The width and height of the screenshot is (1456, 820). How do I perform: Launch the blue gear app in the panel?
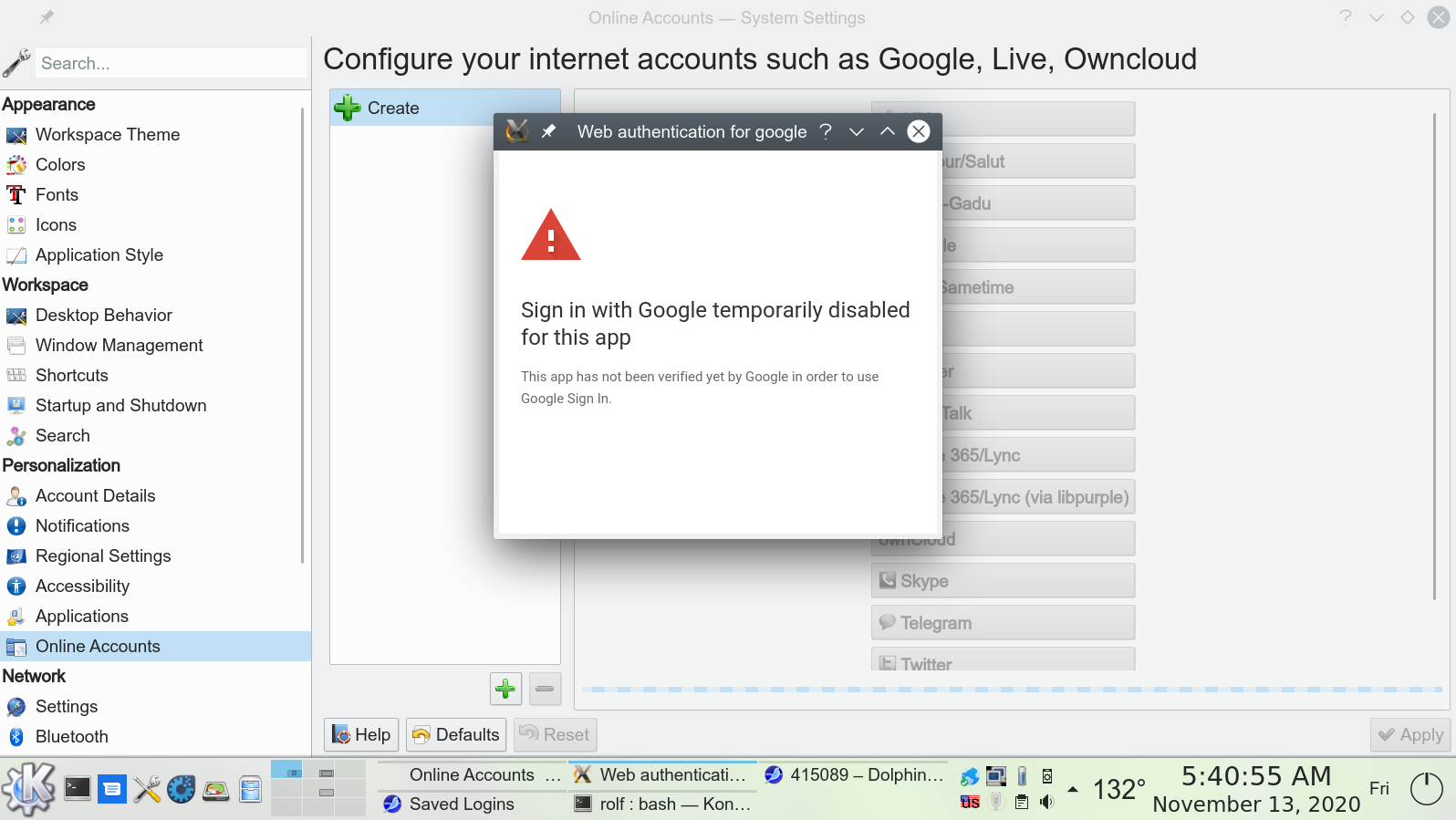tap(182, 789)
